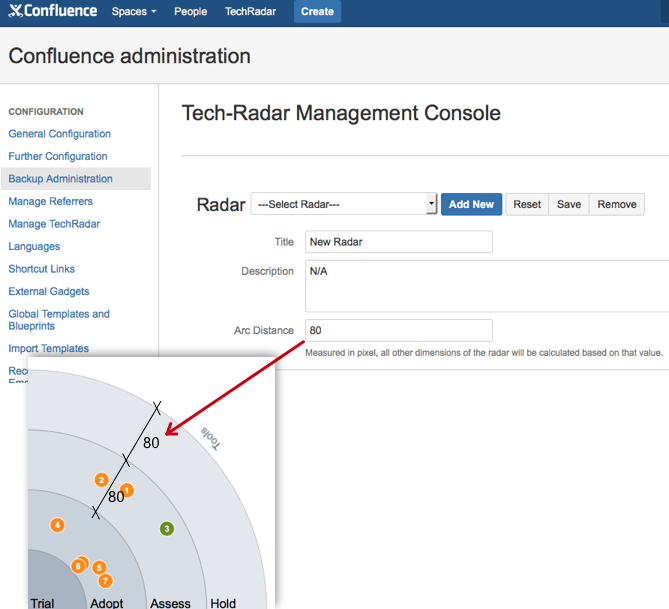Select orange radar blip number 7
The width and height of the screenshot is (669, 609).
pos(105,581)
